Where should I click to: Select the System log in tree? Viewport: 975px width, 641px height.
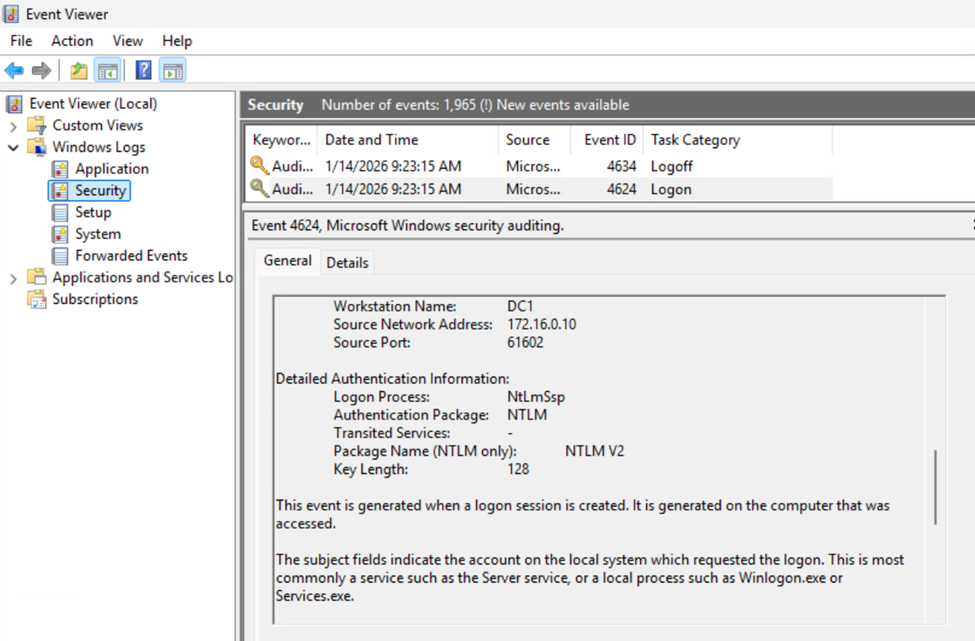(98, 234)
